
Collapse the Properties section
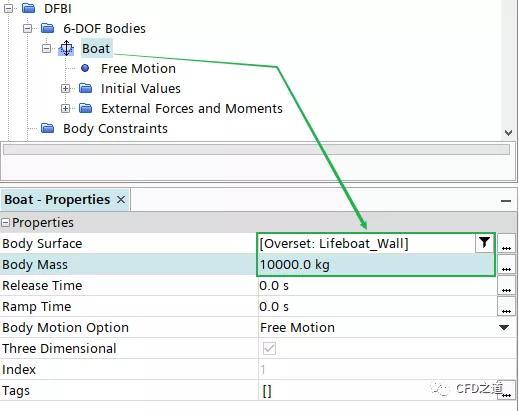tap(5, 223)
